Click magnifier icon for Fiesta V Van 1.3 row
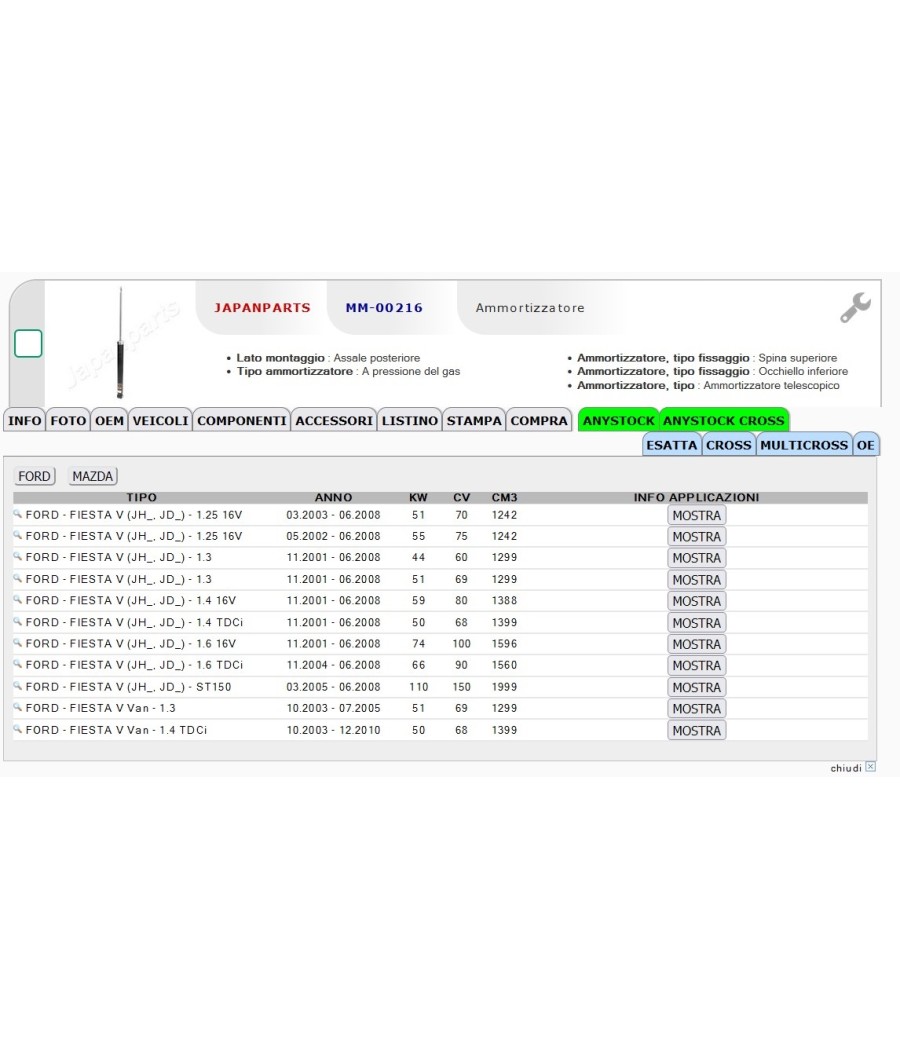The image size is (900, 1050). point(18,708)
